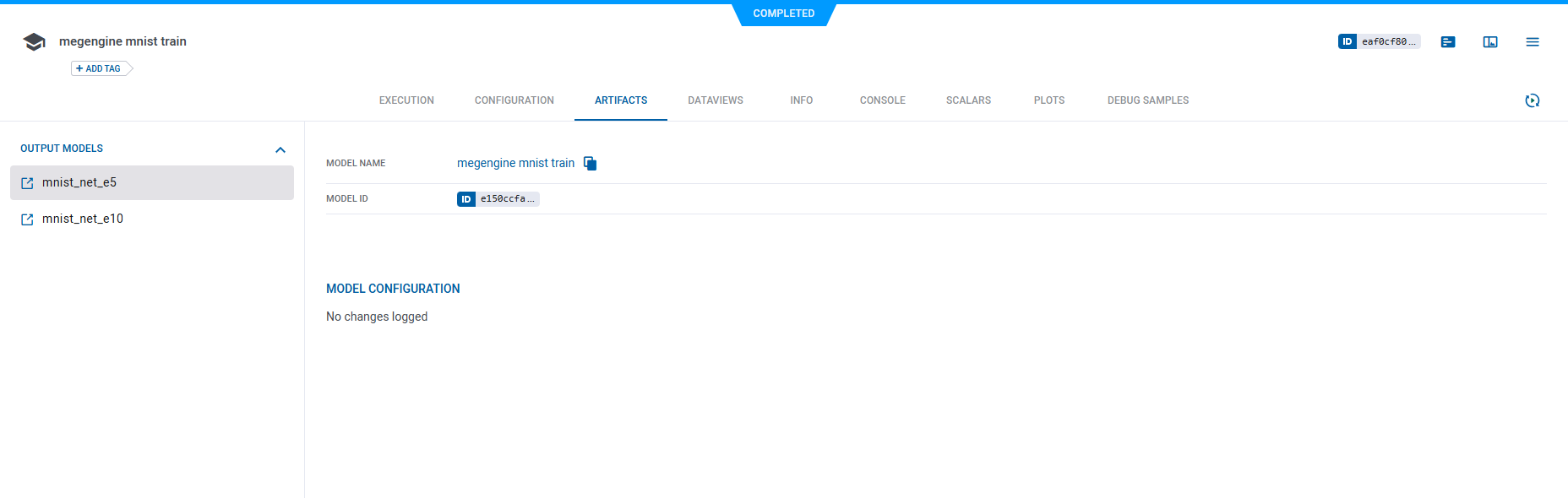The height and width of the screenshot is (498, 1568).
Task: Open the Debug Samples tab
Action: (1147, 100)
